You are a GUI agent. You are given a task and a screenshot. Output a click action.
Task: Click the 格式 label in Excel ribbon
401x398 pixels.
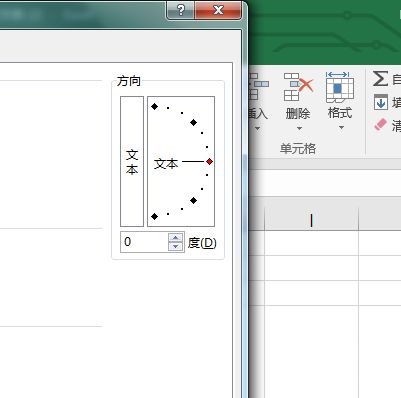(x=340, y=113)
